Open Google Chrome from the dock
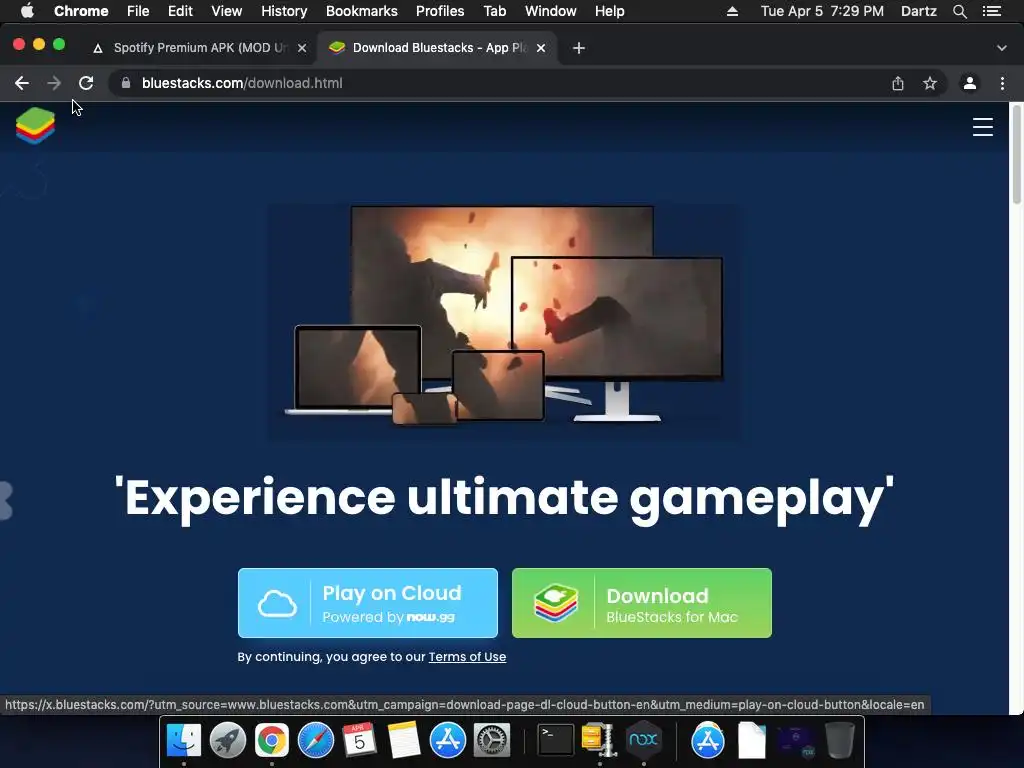 click(x=272, y=740)
